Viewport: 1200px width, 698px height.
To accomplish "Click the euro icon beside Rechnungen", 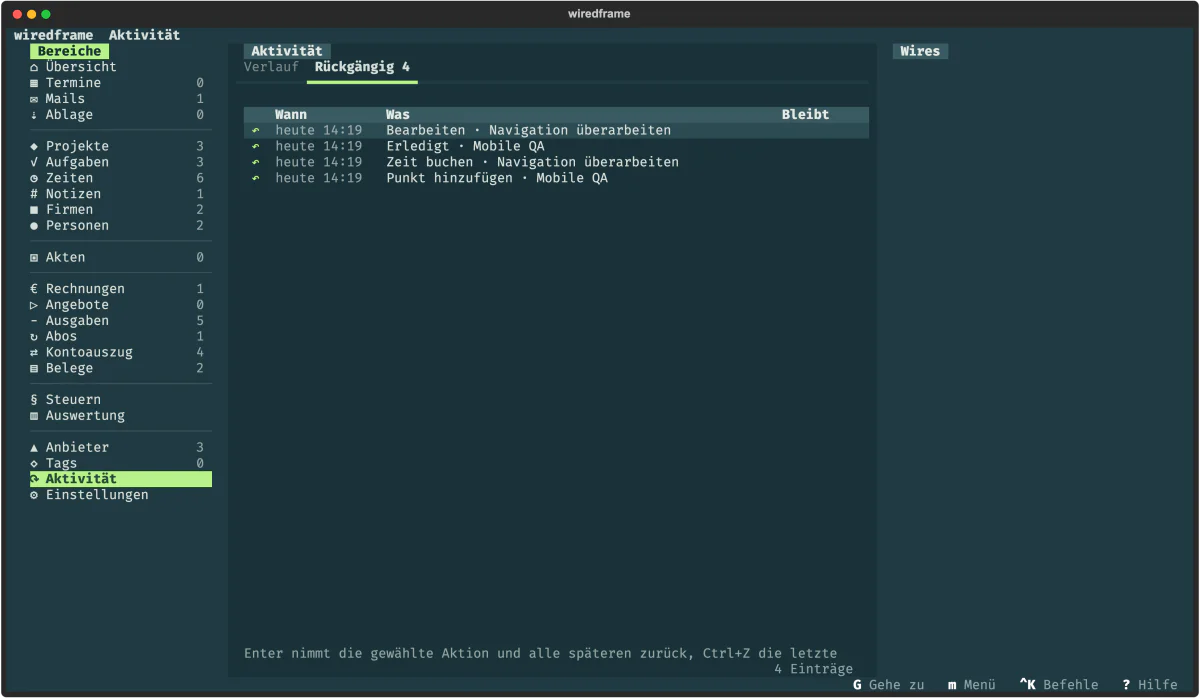I will point(34,289).
